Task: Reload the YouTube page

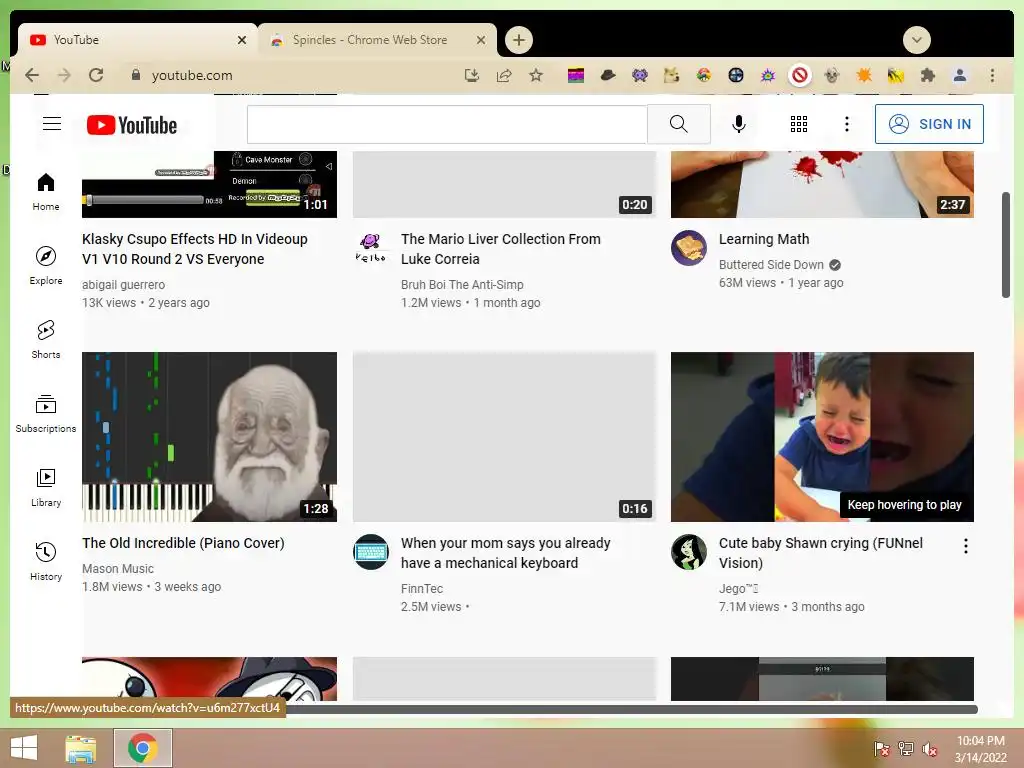Action: click(x=96, y=75)
